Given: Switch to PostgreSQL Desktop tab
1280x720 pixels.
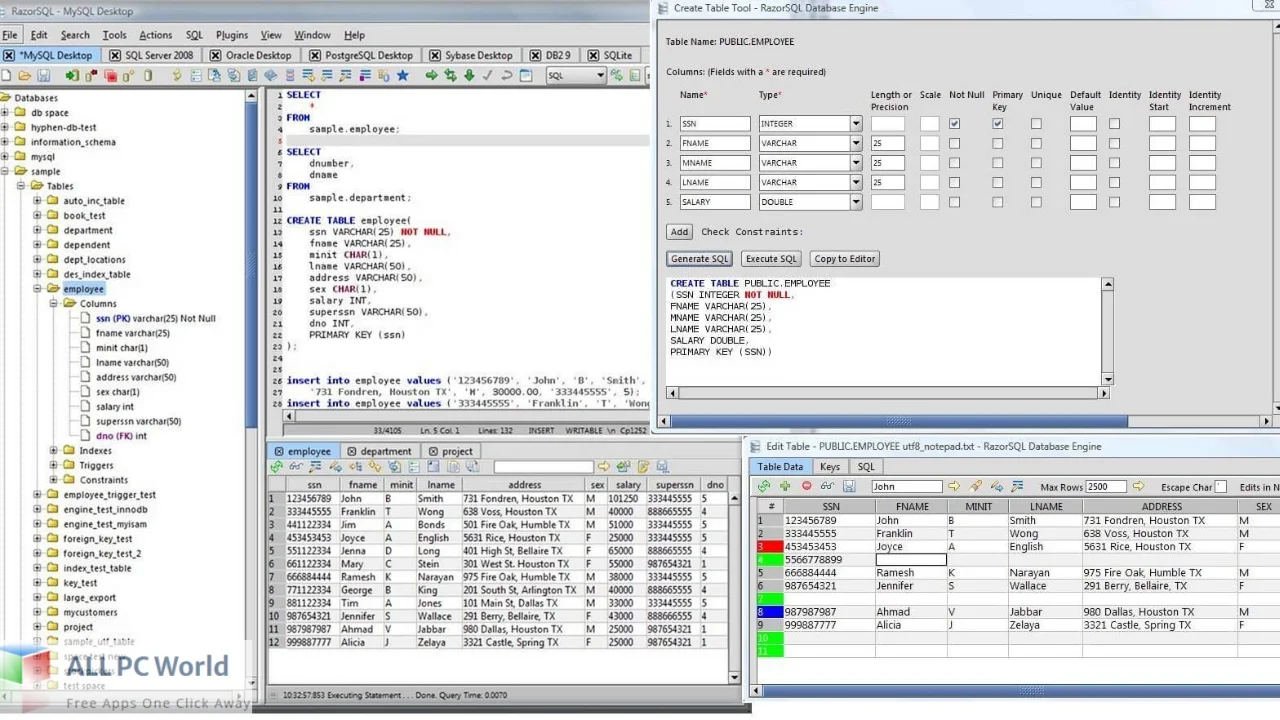Looking at the screenshot, I should pyautogui.click(x=360, y=55).
